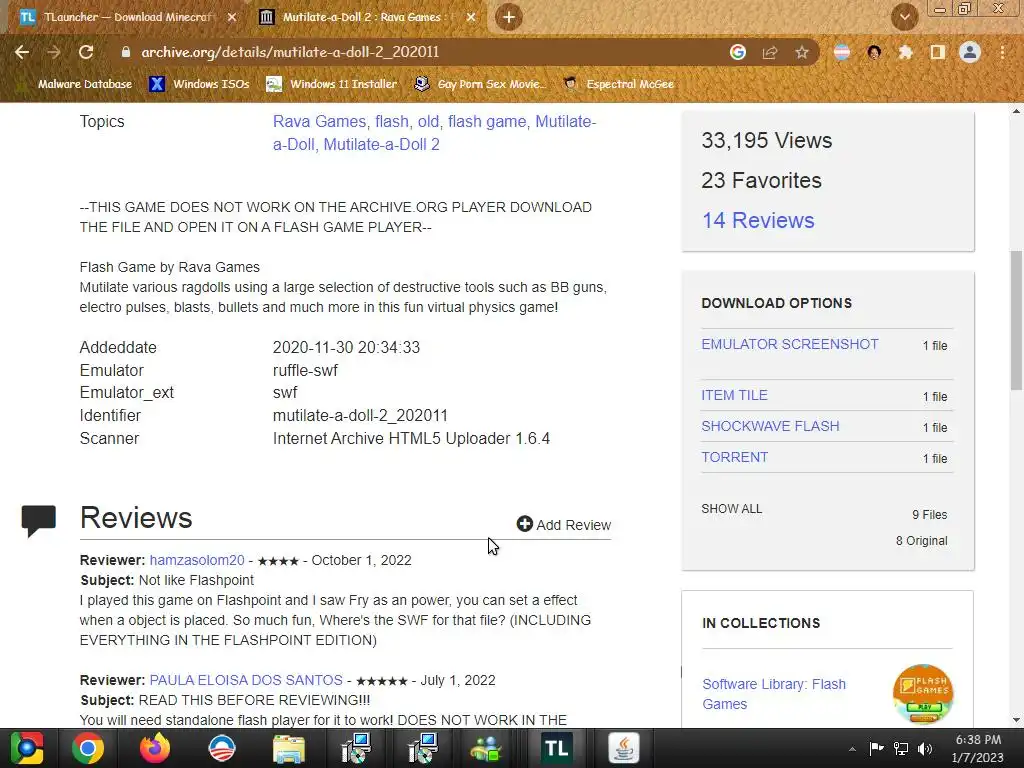Click the '9 Files' count text
This screenshot has height=768, width=1024.
click(929, 515)
